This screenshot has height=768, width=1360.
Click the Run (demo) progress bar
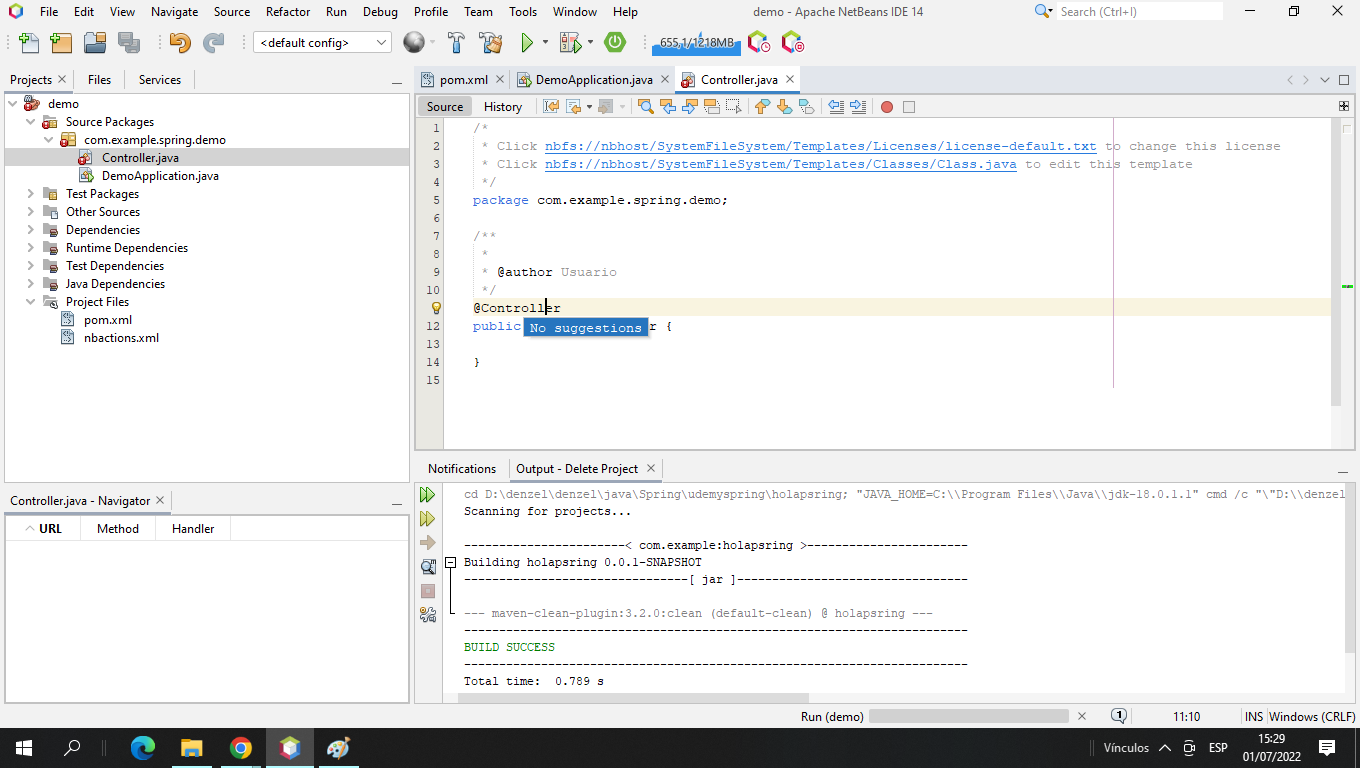click(x=968, y=716)
